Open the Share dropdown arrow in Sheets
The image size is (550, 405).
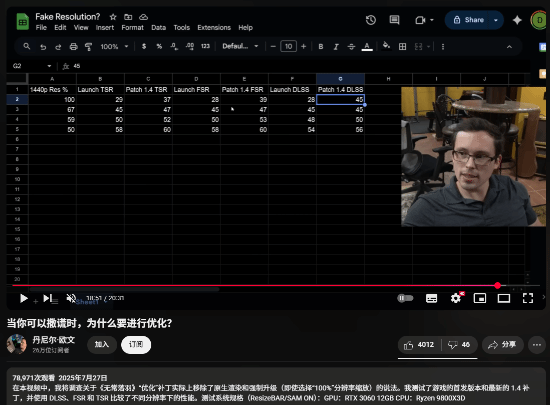tap(496, 20)
